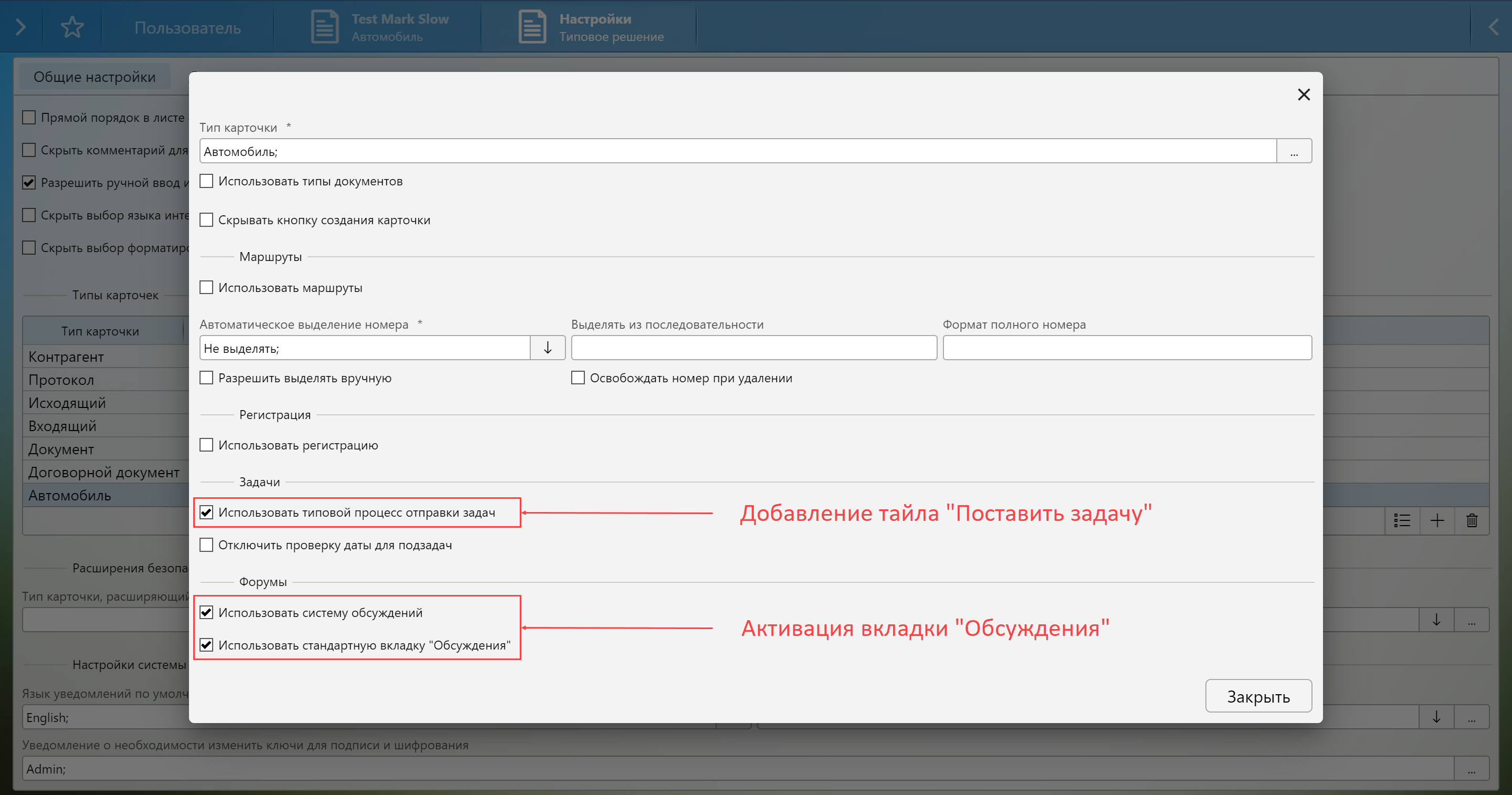This screenshot has width=1512, height=795.
Task: Open notification language dropdown arrow
Action: [1436, 717]
